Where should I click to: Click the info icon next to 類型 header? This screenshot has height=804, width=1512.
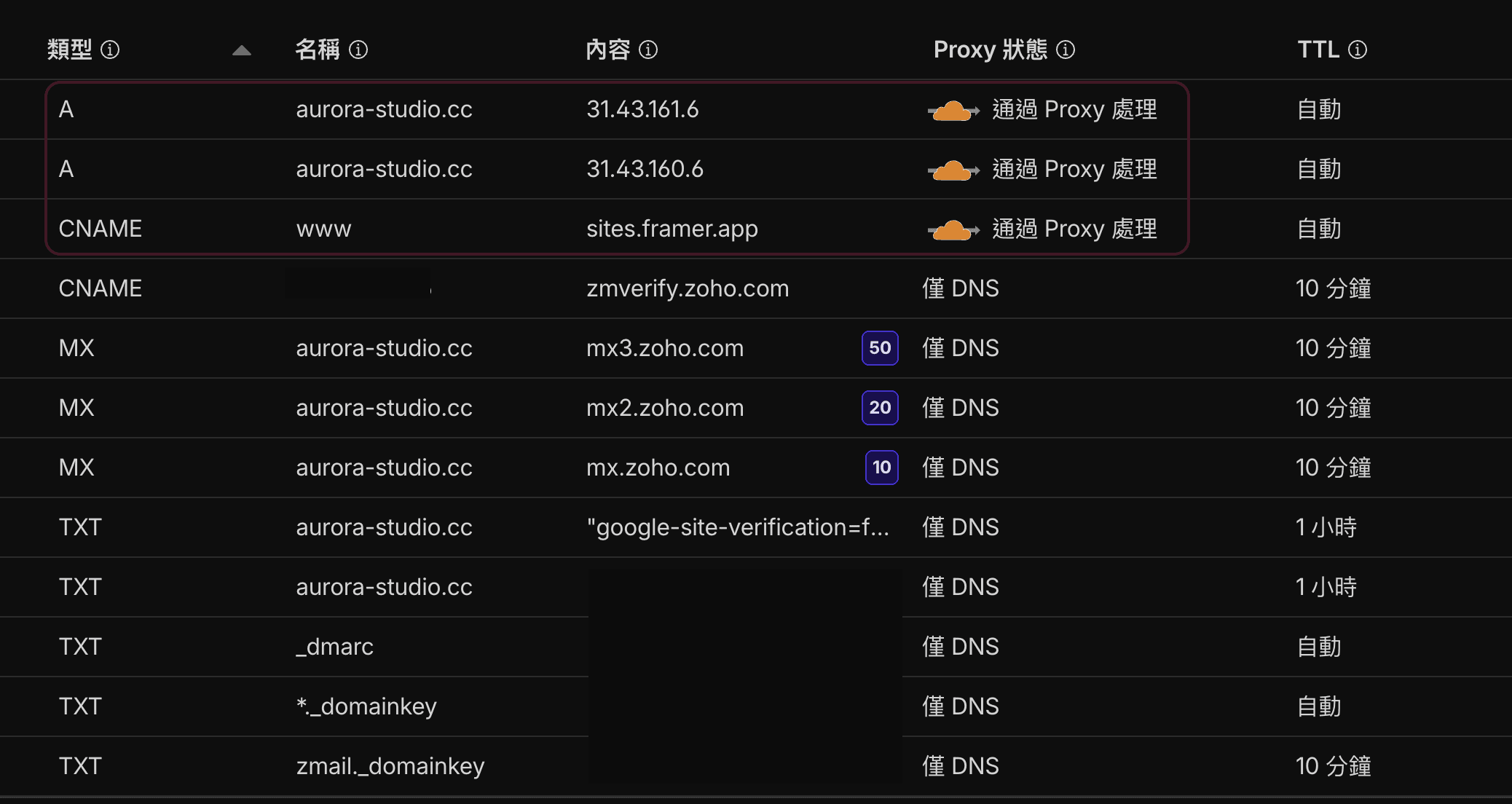pyautogui.click(x=110, y=50)
